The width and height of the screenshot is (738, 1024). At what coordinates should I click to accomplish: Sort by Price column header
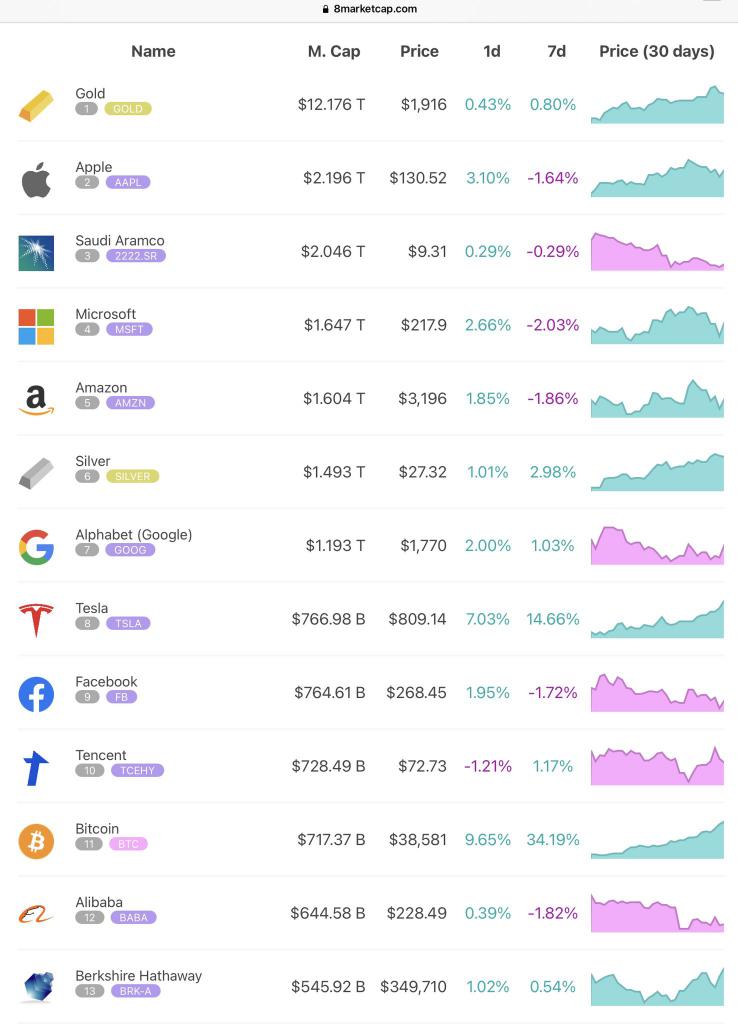(419, 51)
